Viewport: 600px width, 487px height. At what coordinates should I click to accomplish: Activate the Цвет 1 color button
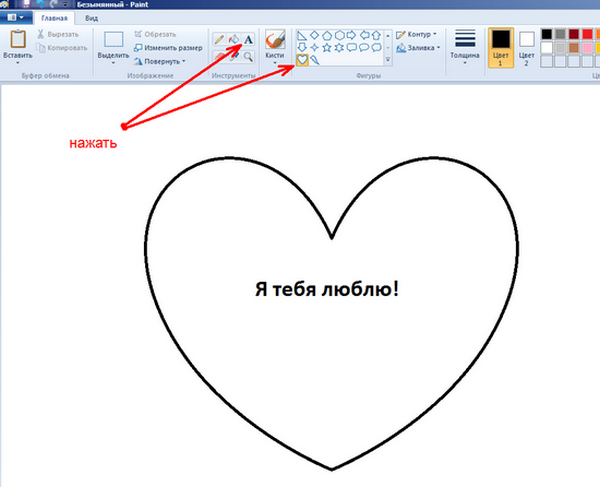(501, 46)
